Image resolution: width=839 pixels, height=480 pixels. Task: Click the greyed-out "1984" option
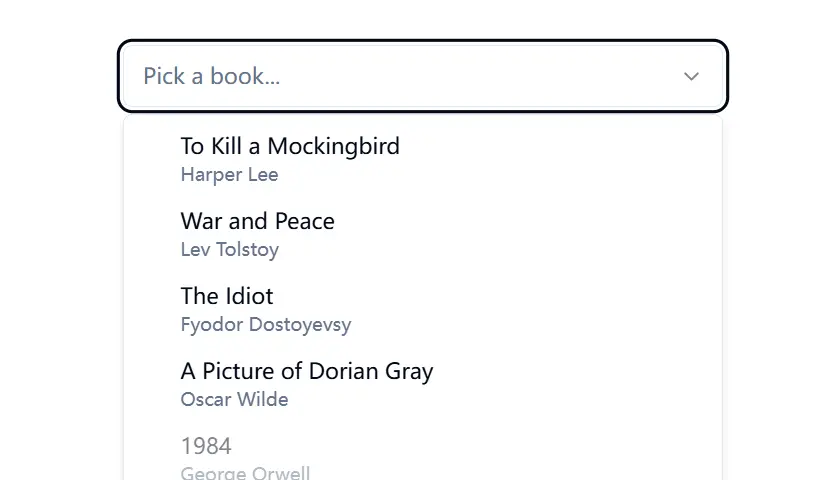tap(206, 446)
